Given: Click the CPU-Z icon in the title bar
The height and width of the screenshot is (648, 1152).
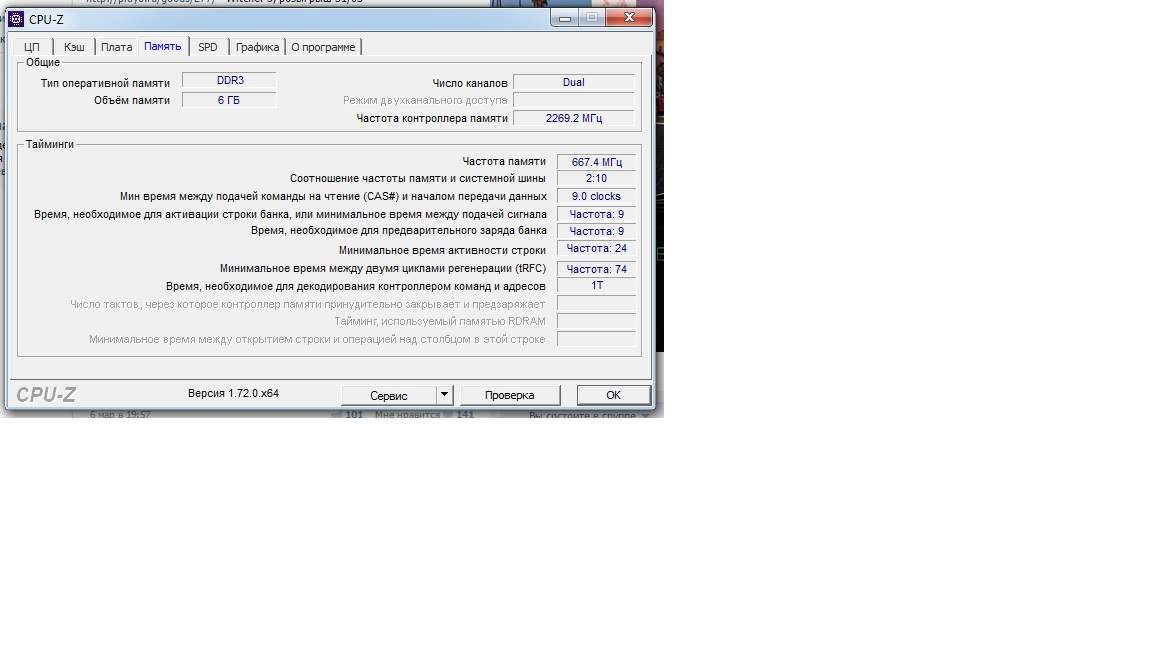Looking at the screenshot, I should tap(16, 19).
